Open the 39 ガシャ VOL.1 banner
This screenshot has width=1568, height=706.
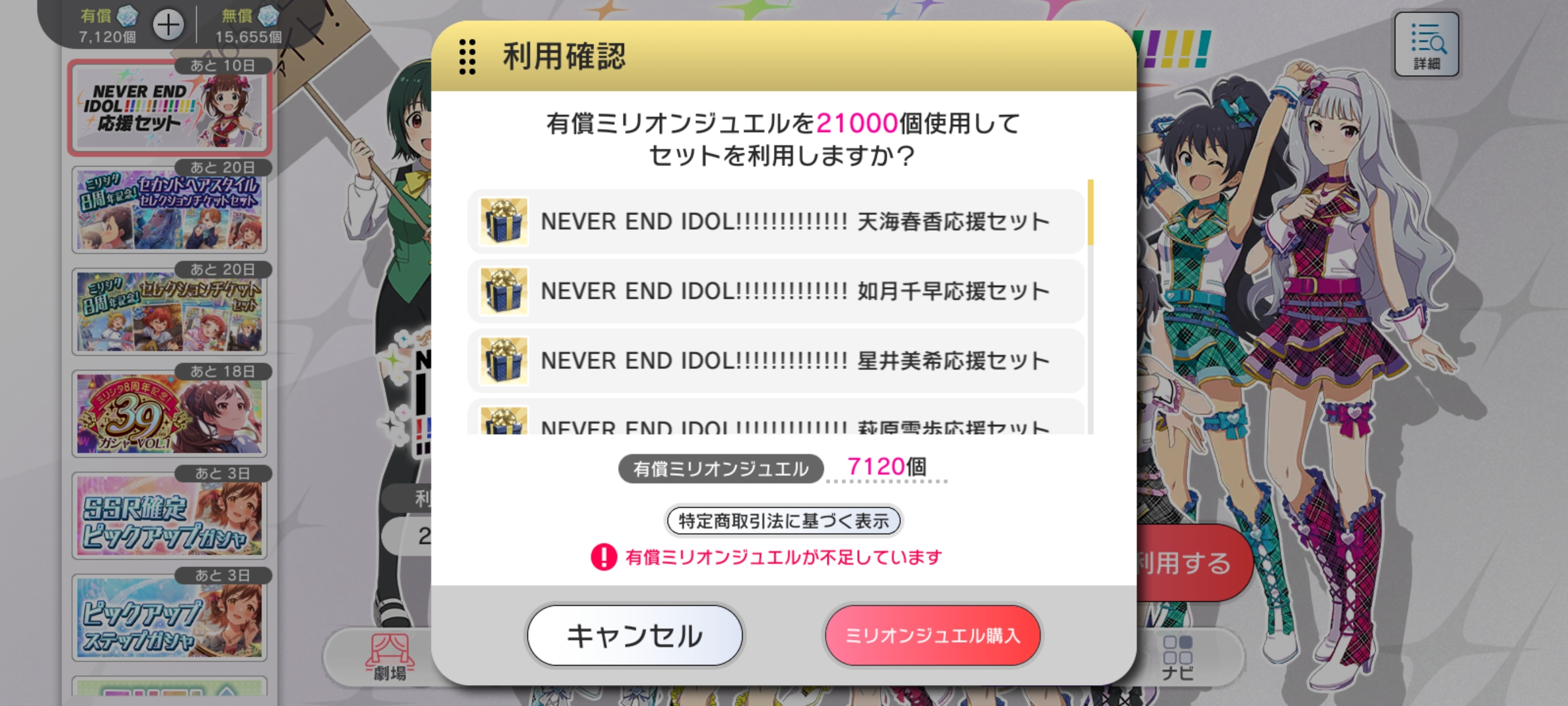coord(170,413)
